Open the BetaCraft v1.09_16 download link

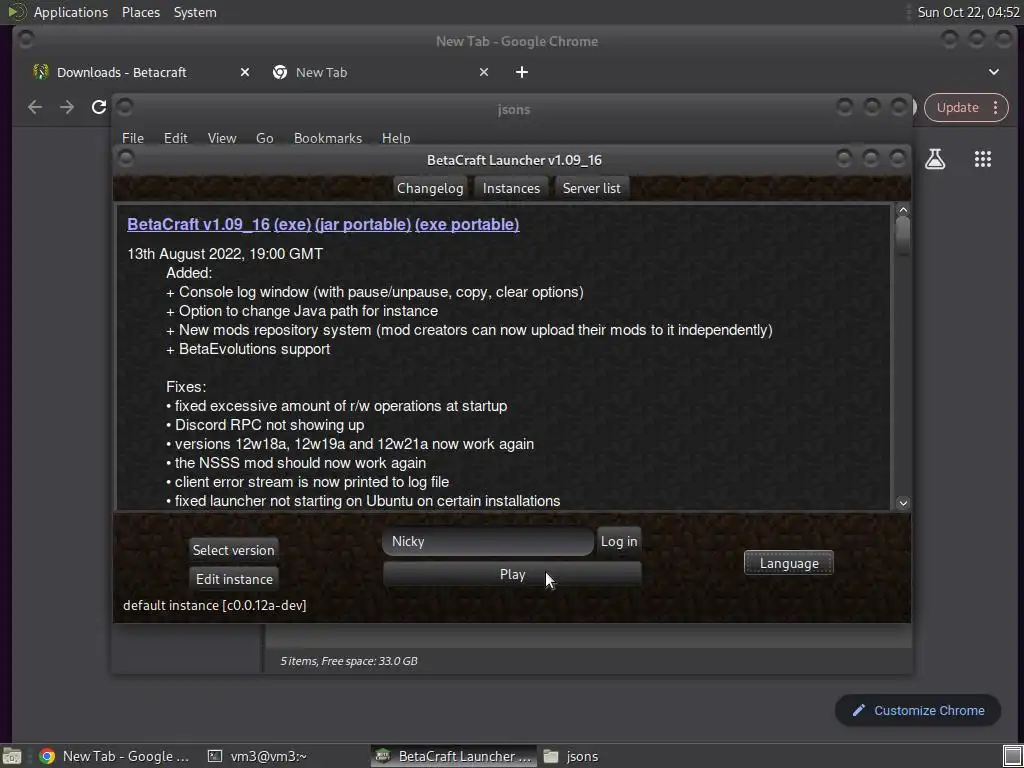pos(199,224)
